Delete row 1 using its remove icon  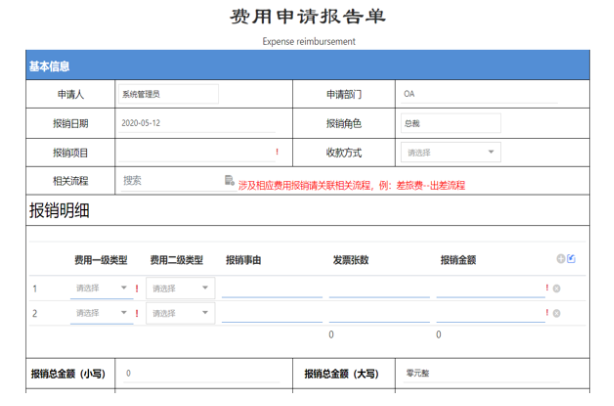[x=556, y=289]
